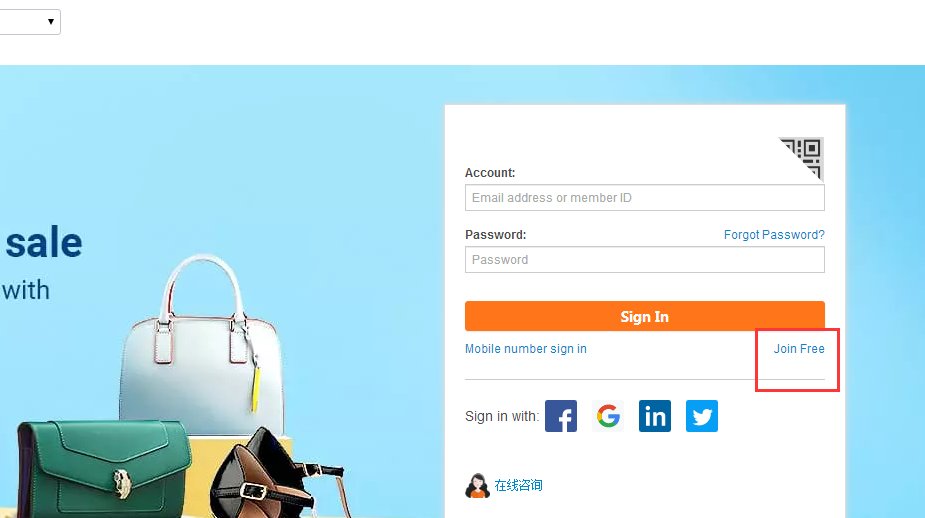The width and height of the screenshot is (925, 518).
Task: Click the green clutch bag image
Action: pyautogui.click(x=105, y=467)
